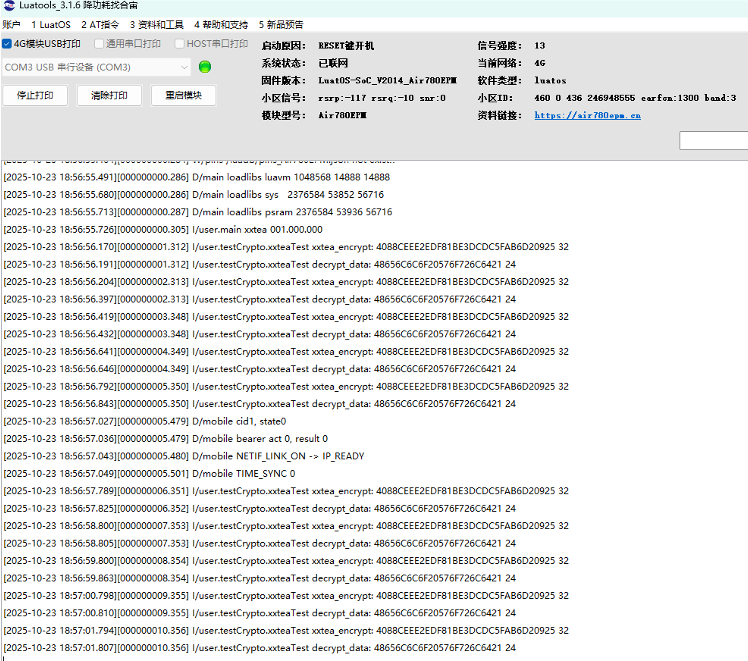Image resolution: width=748 pixels, height=661 pixels.
Task: Open the 3 资料和工具 menu
Action: click(156, 25)
